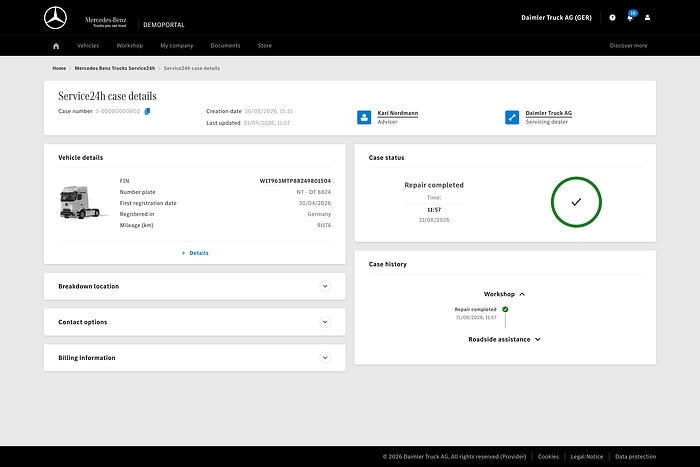Click the Repair completed status heading
The height and width of the screenshot is (467, 700).
pyautogui.click(x=434, y=185)
